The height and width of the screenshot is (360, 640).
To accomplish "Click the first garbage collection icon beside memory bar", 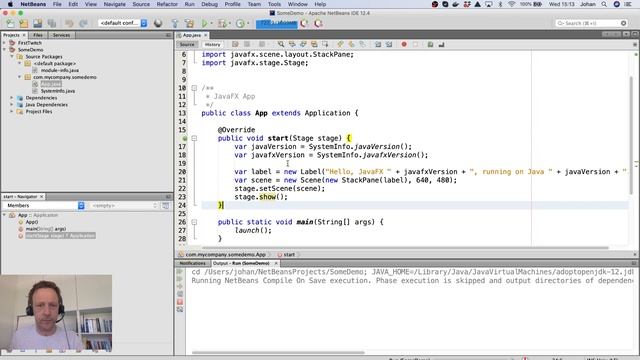I will click(x=304, y=23).
